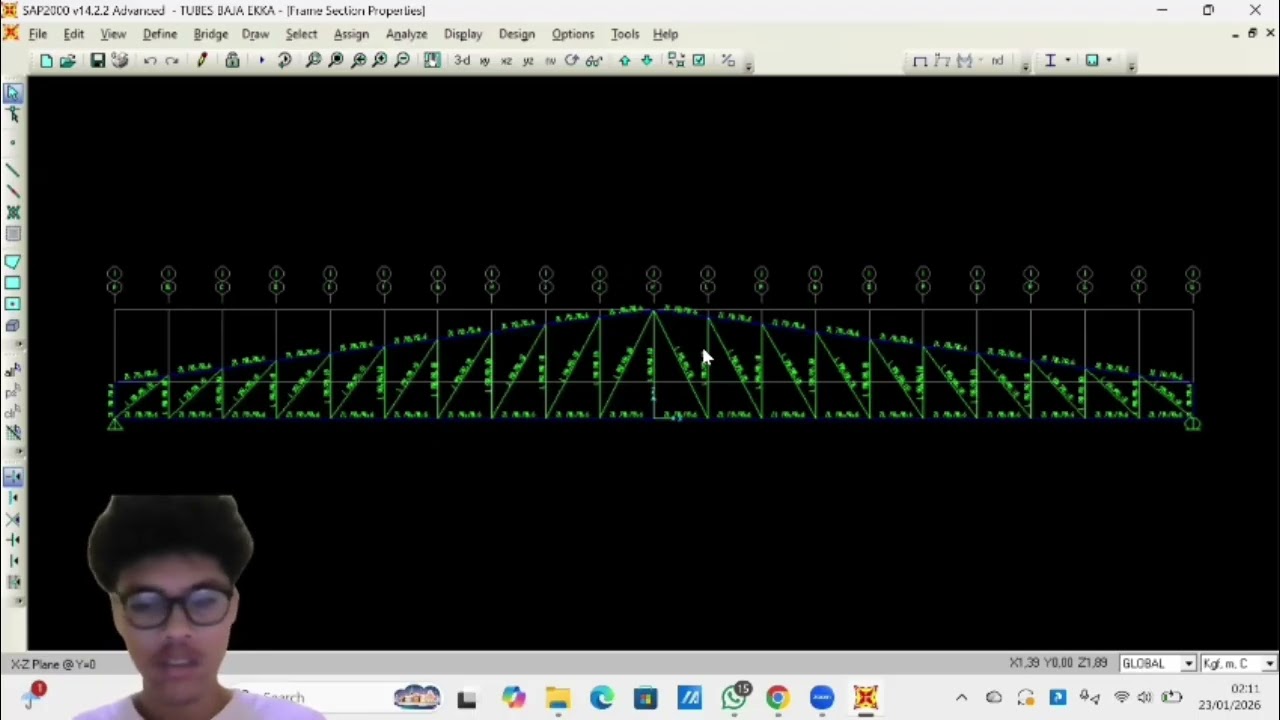Show the deformed shape
Viewport: 1280px width, 720px height.
pos(942,61)
